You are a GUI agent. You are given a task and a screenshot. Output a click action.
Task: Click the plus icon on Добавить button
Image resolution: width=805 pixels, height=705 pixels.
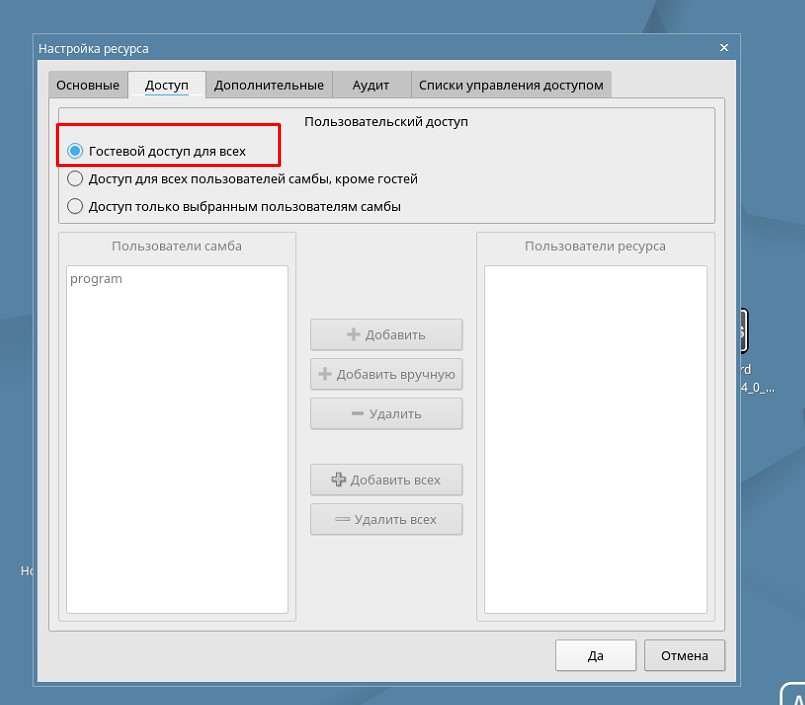click(353, 335)
